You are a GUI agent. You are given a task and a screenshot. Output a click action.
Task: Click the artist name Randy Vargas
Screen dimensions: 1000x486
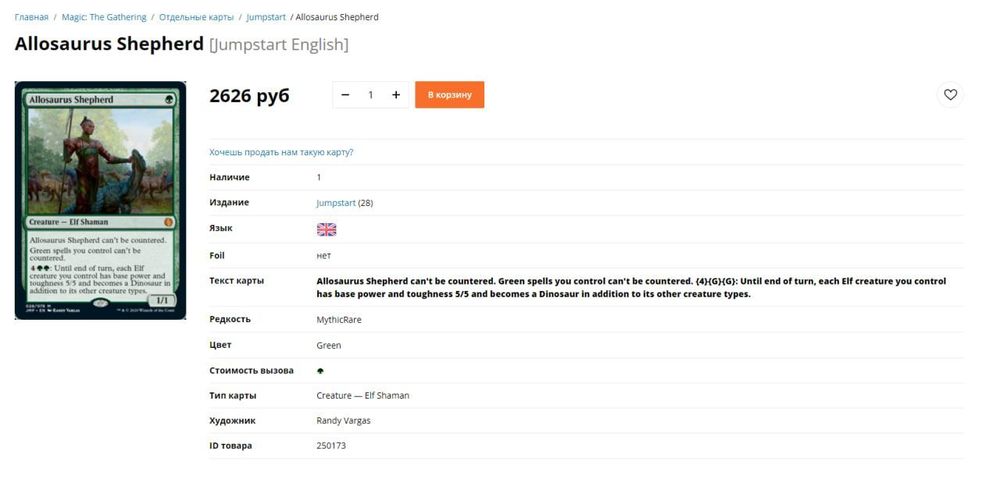pyautogui.click(x=343, y=421)
